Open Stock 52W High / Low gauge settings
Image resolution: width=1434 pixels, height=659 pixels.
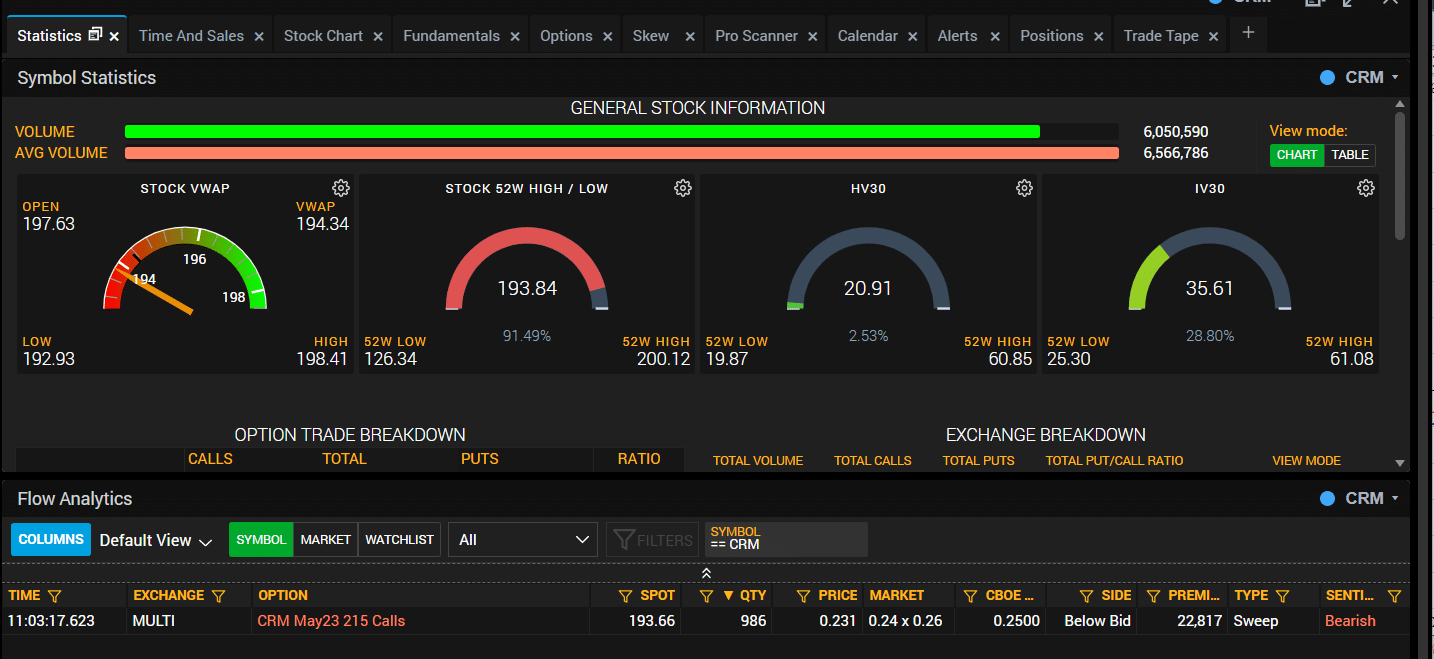683,188
